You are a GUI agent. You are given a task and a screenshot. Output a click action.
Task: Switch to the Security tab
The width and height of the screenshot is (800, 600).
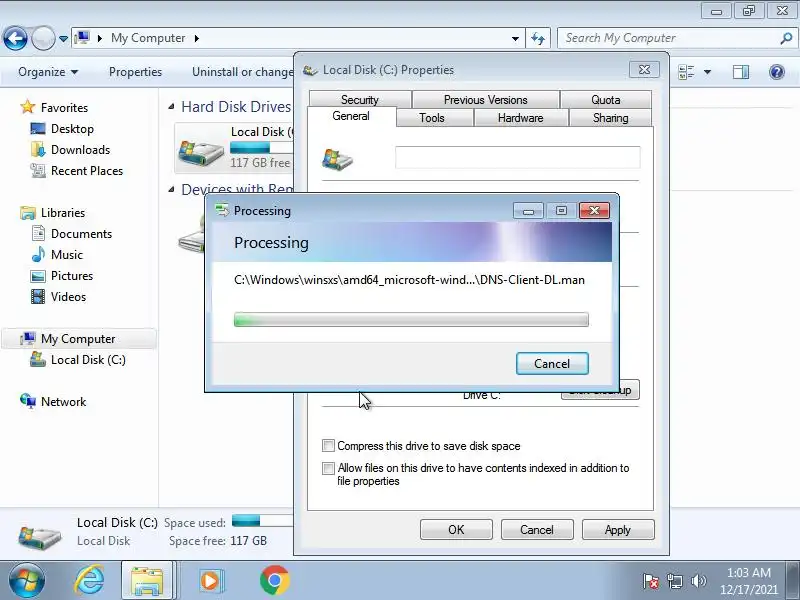[x=360, y=99]
